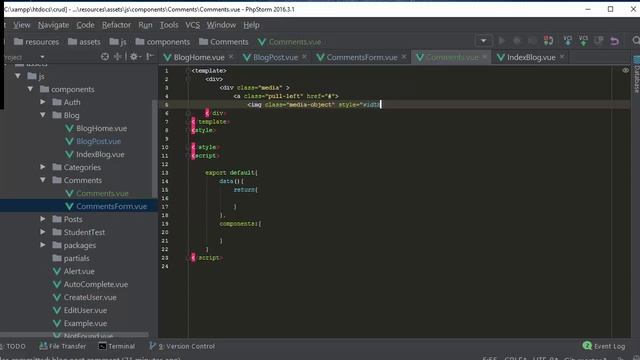
Task: Open Search Everywhere magnifier icon
Action: point(636,41)
